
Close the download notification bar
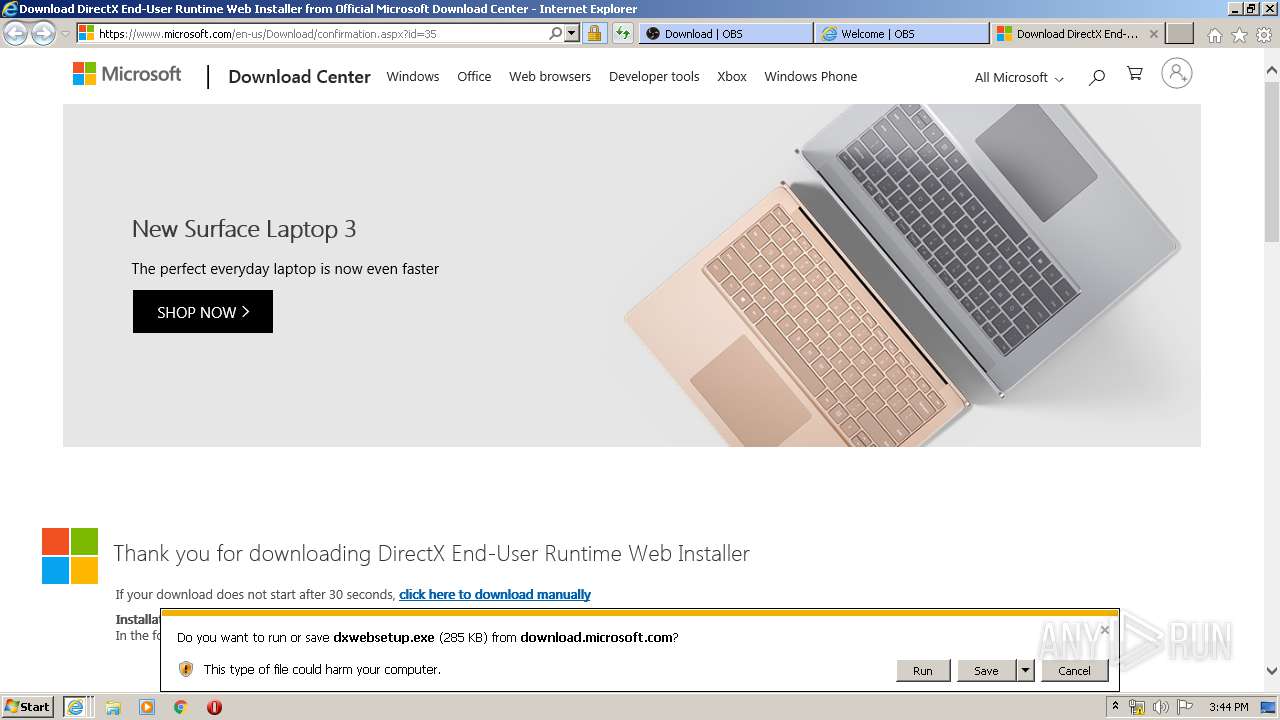1105,630
